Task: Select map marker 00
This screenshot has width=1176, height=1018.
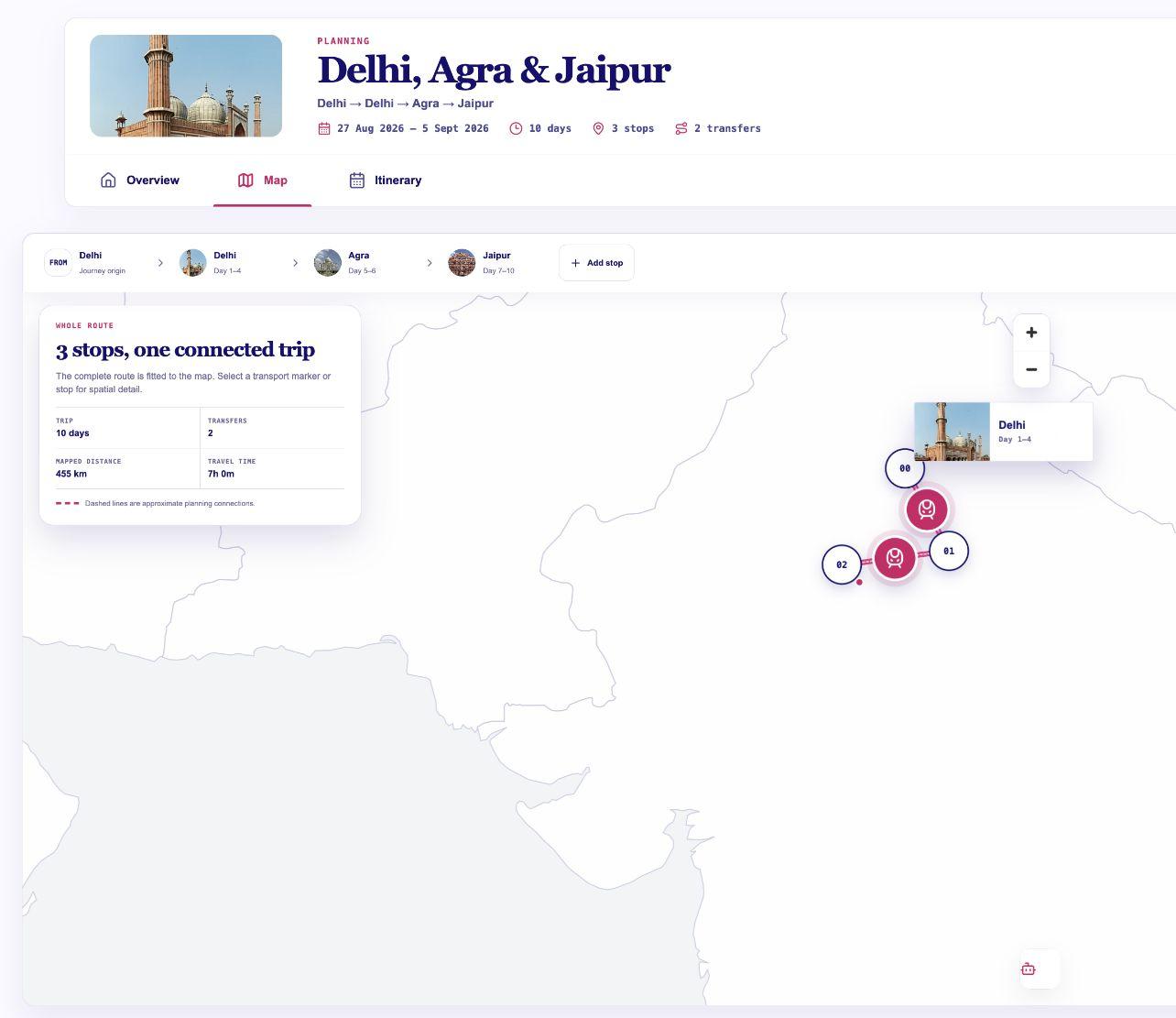Action: coord(905,468)
